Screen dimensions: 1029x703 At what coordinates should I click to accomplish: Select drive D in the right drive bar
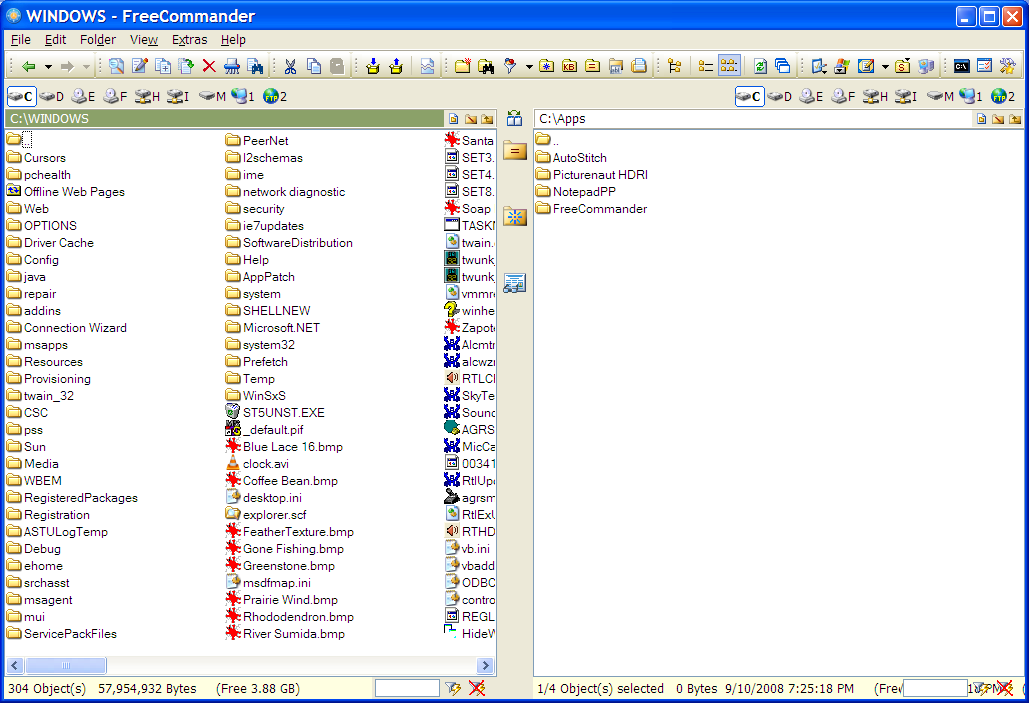[780, 96]
